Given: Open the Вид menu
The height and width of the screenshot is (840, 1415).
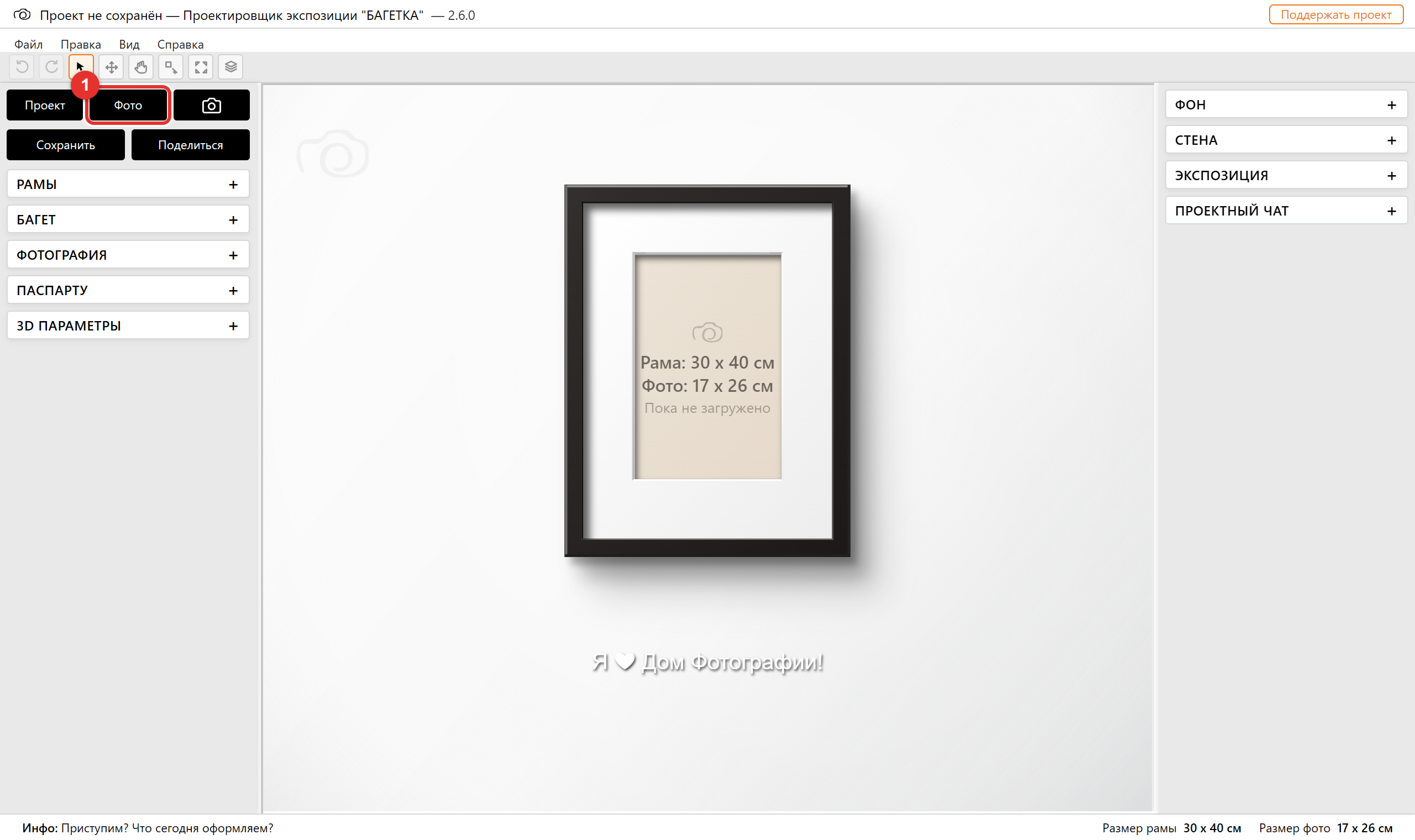Looking at the screenshot, I should coord(129,44).
